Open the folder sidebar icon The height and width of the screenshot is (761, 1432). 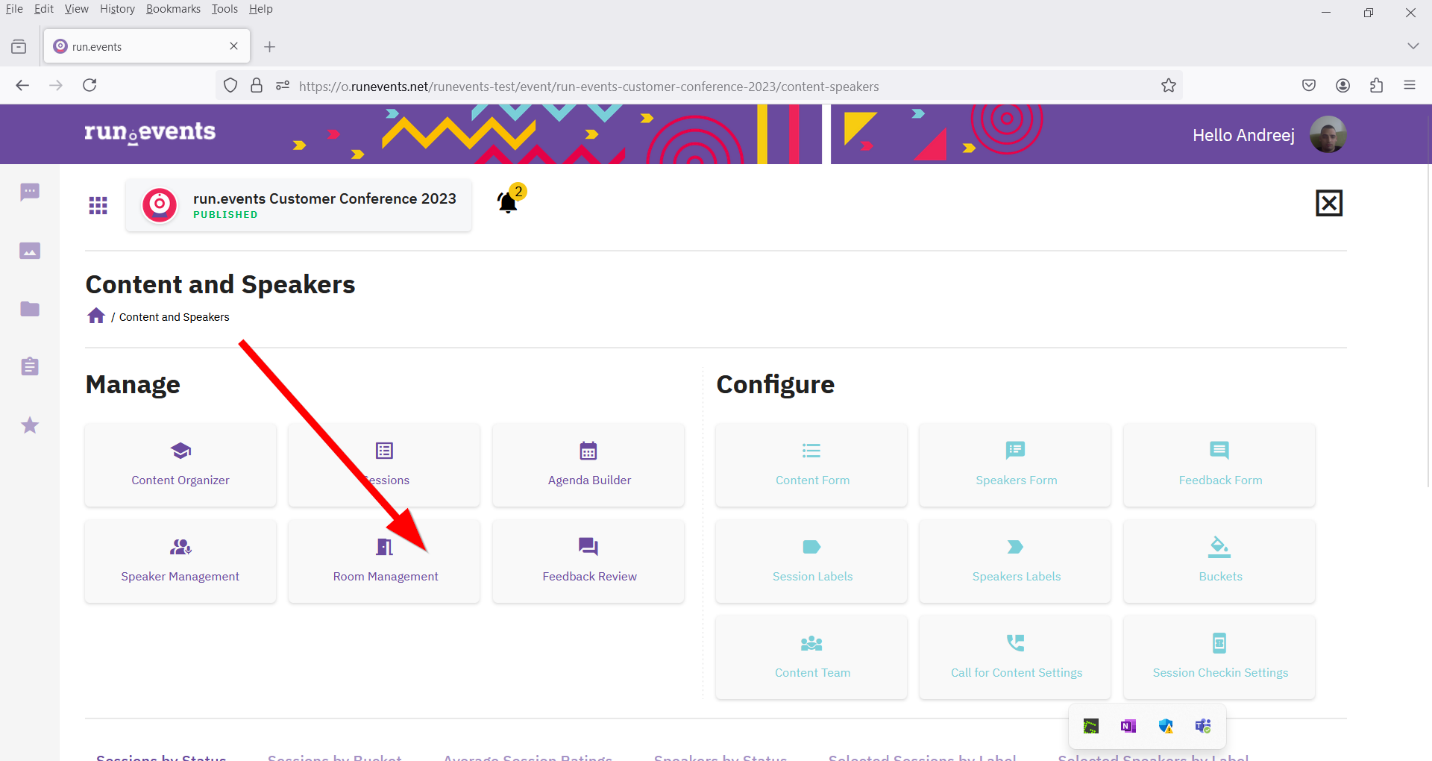coord(30,309)
